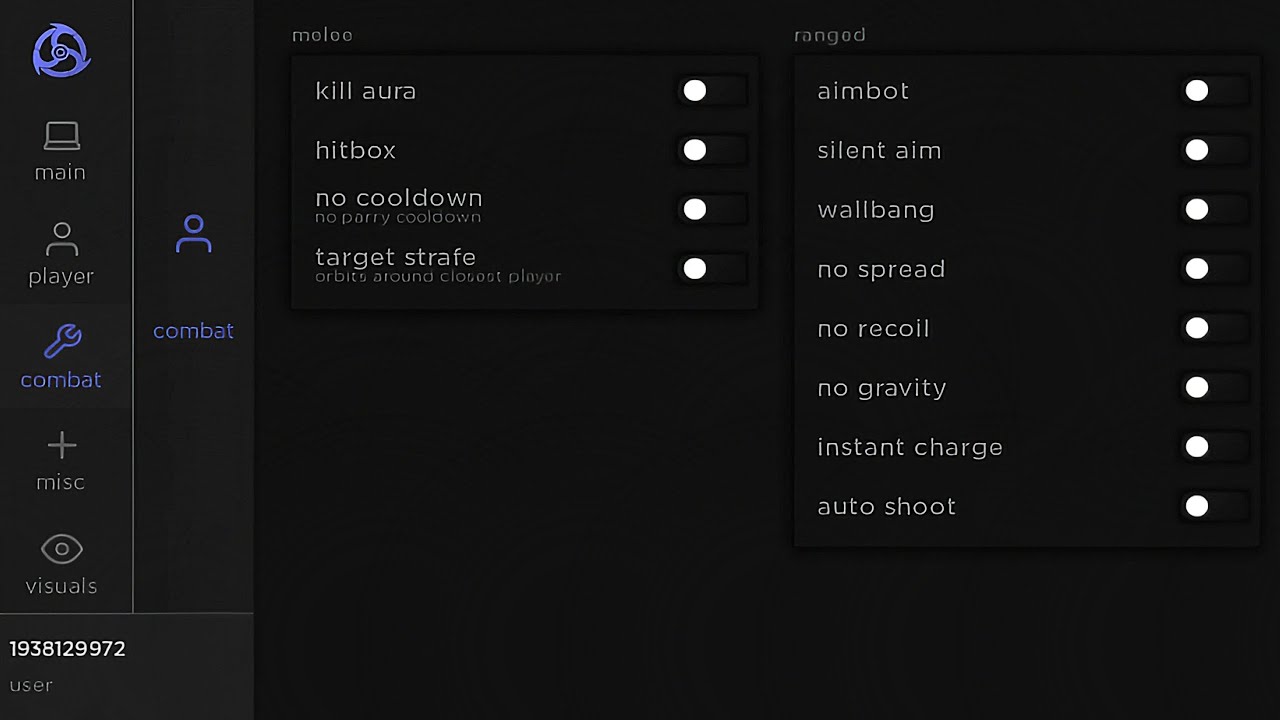Enable the hitbox toggle
1280x720 pixels.
coord(711,150)
